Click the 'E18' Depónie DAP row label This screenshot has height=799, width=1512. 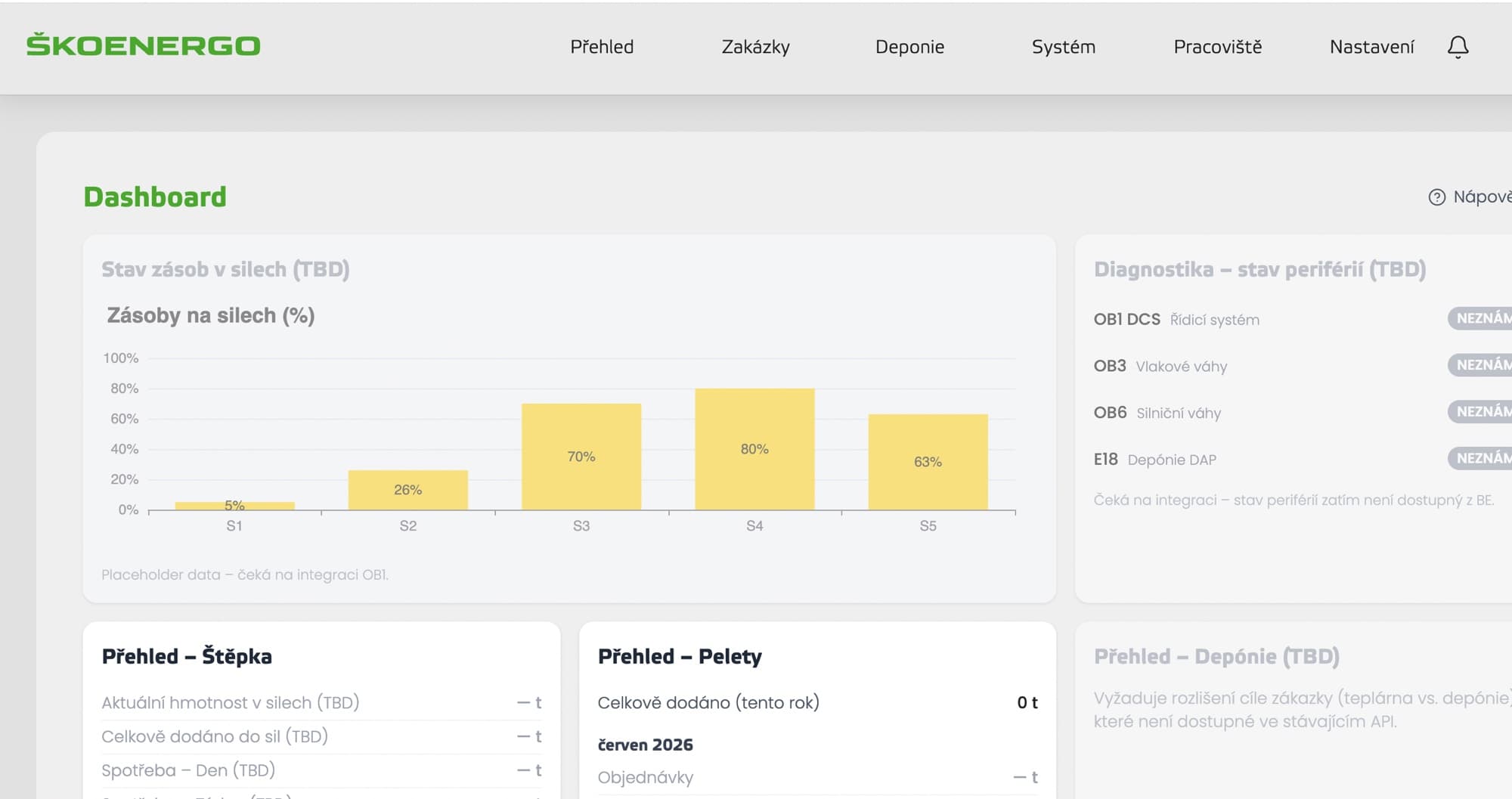[1105, 460]
